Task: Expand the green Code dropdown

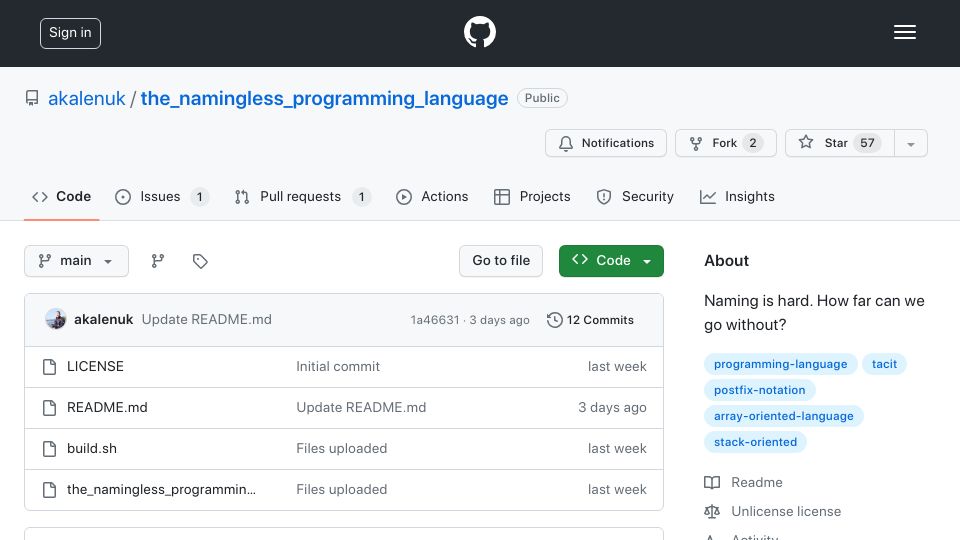Action: pos(611,261)
